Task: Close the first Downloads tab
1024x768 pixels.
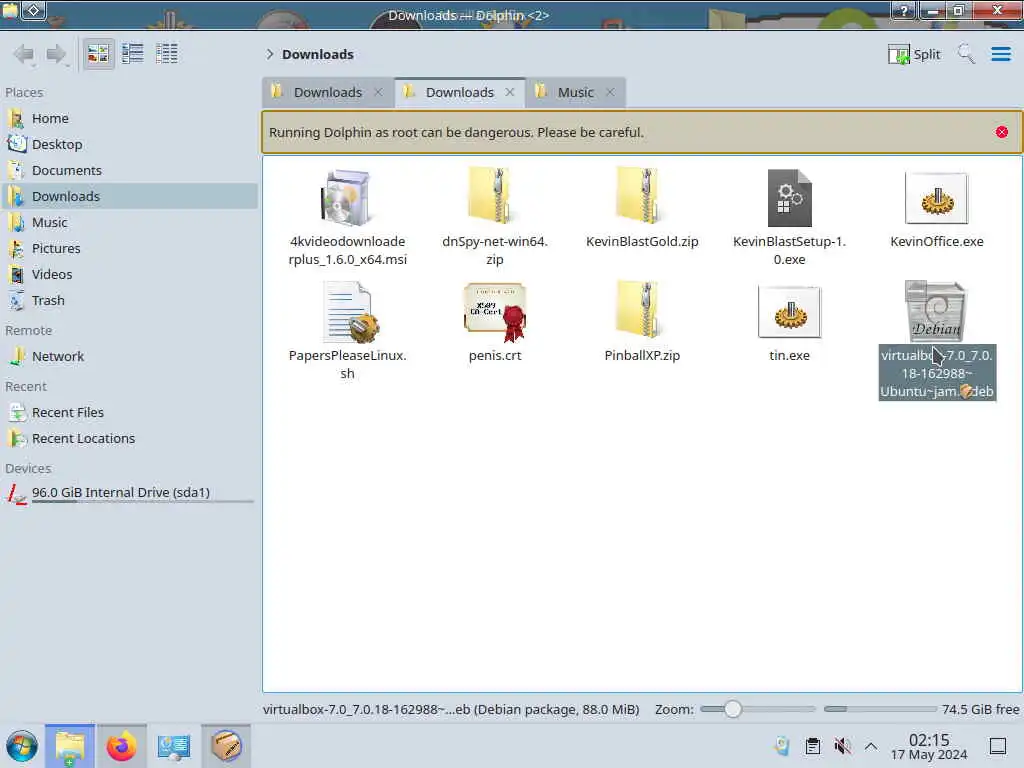Action: click(x=378, y=92)
